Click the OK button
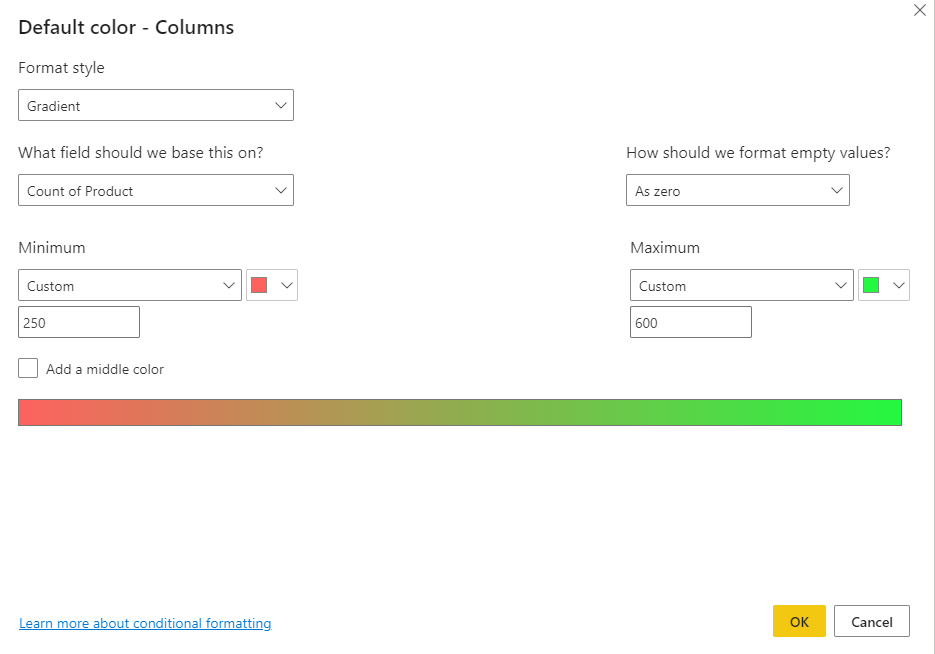The image size is (935, 654). (799, 621)
